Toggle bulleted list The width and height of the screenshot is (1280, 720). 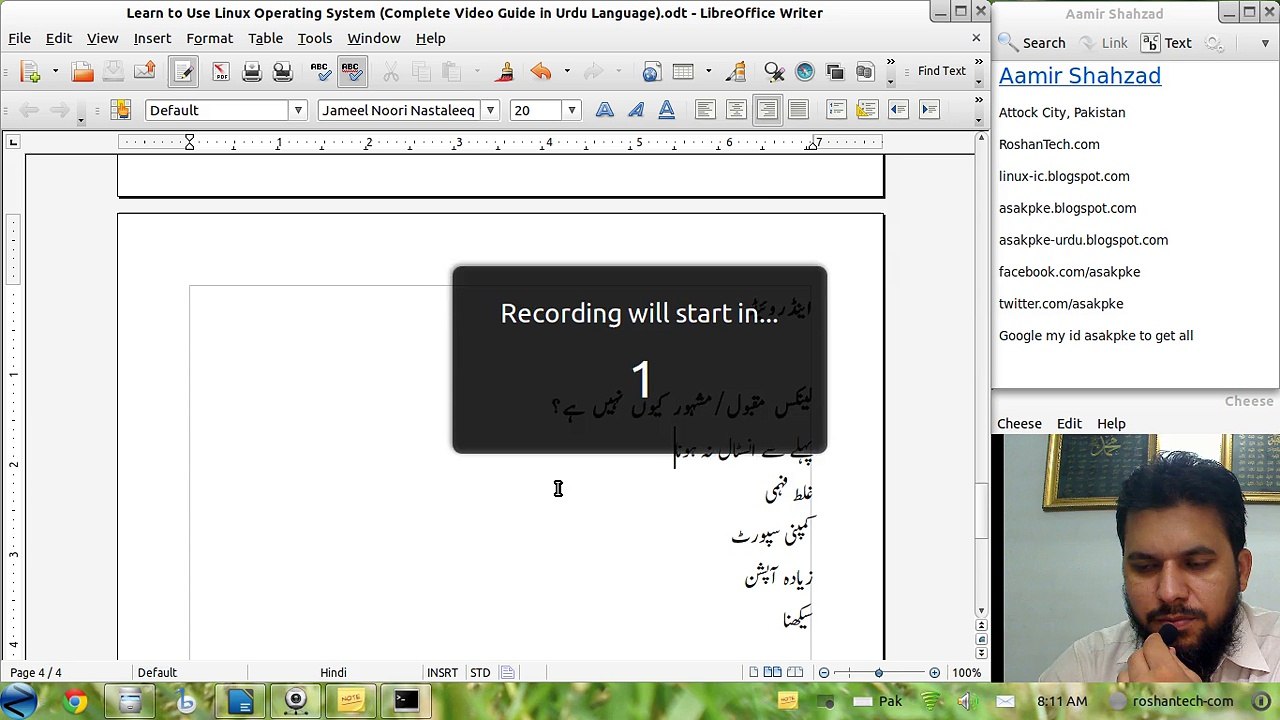[867, 110]
